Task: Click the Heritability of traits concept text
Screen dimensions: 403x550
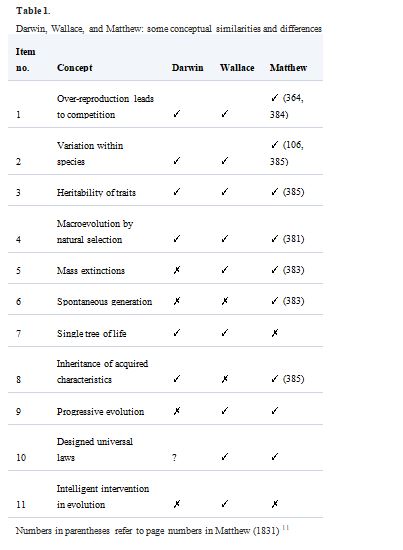Action: click(96, 193)
